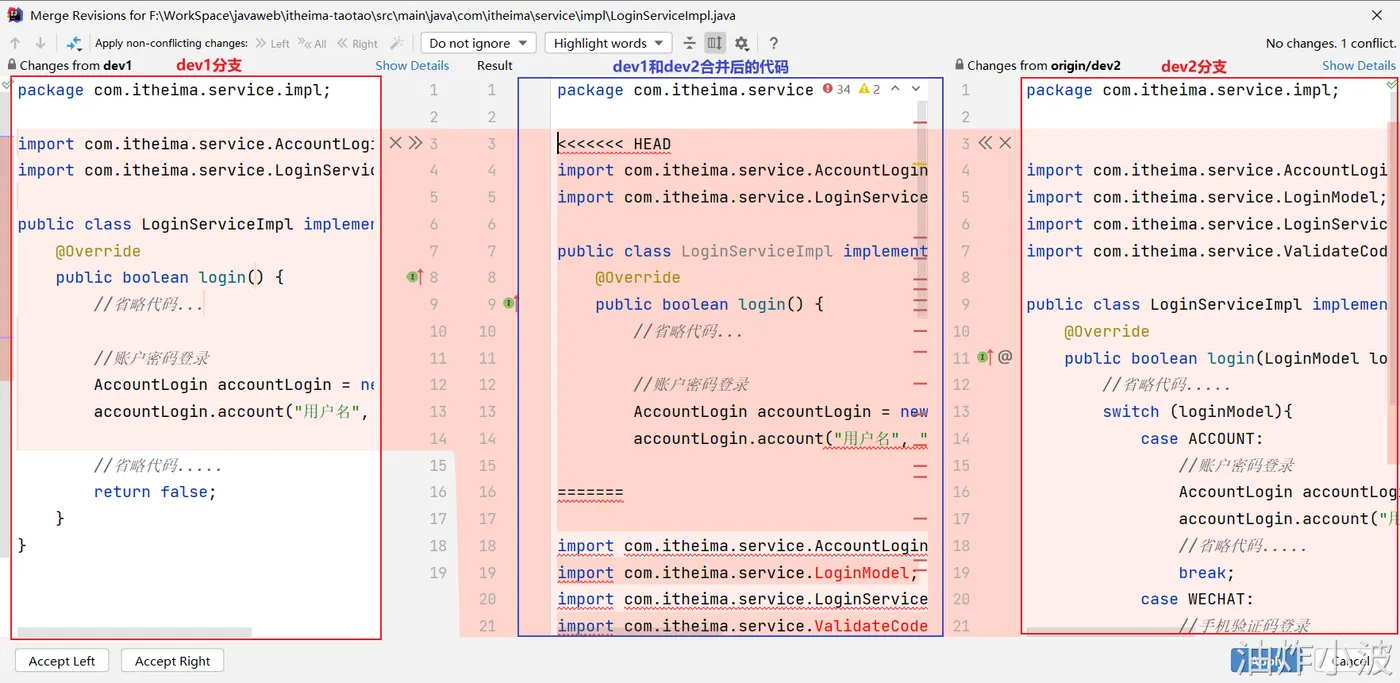This screenshot has height=683, width=1400.
Task: Accept dev2 change with left double-arrow
Action: tap(985, 143)
